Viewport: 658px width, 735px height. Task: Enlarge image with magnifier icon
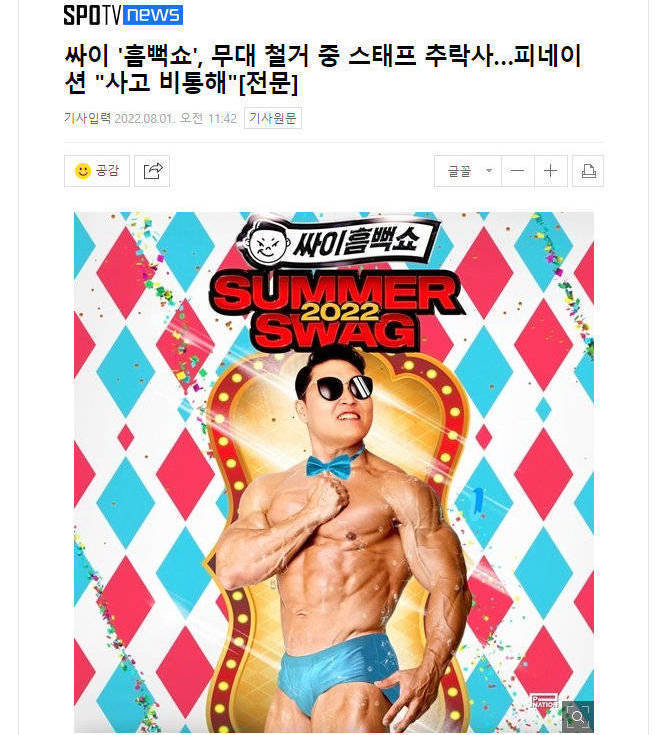tap(577, 716)
